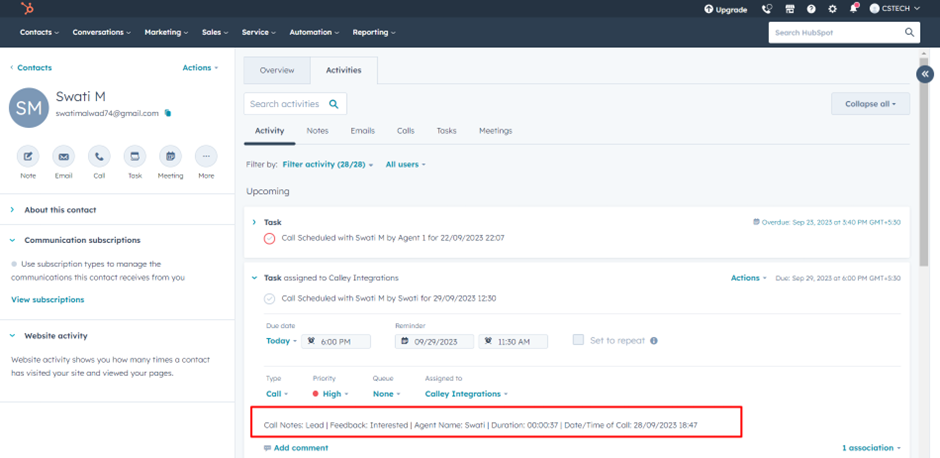Create a Task with task icon

(x=135, y=156)
